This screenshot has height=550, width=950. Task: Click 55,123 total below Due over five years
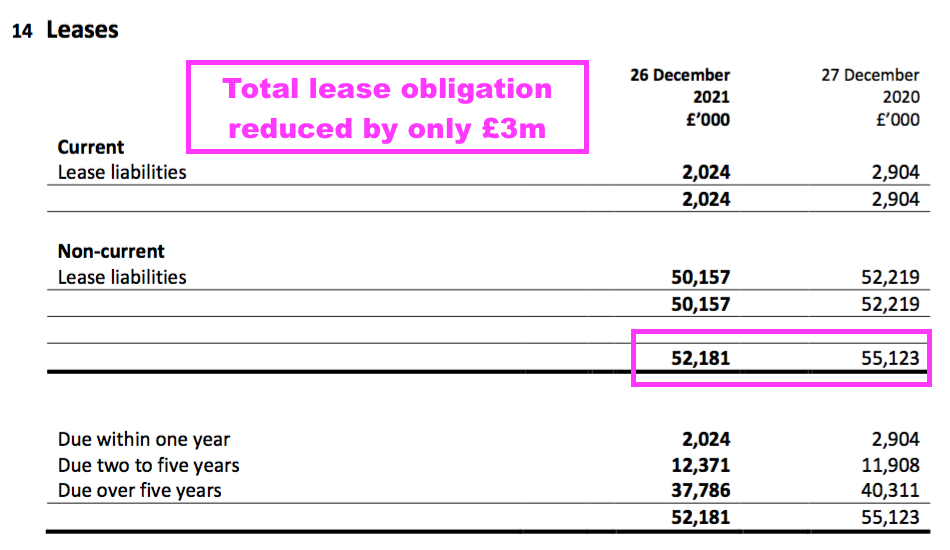coord(891,517)
